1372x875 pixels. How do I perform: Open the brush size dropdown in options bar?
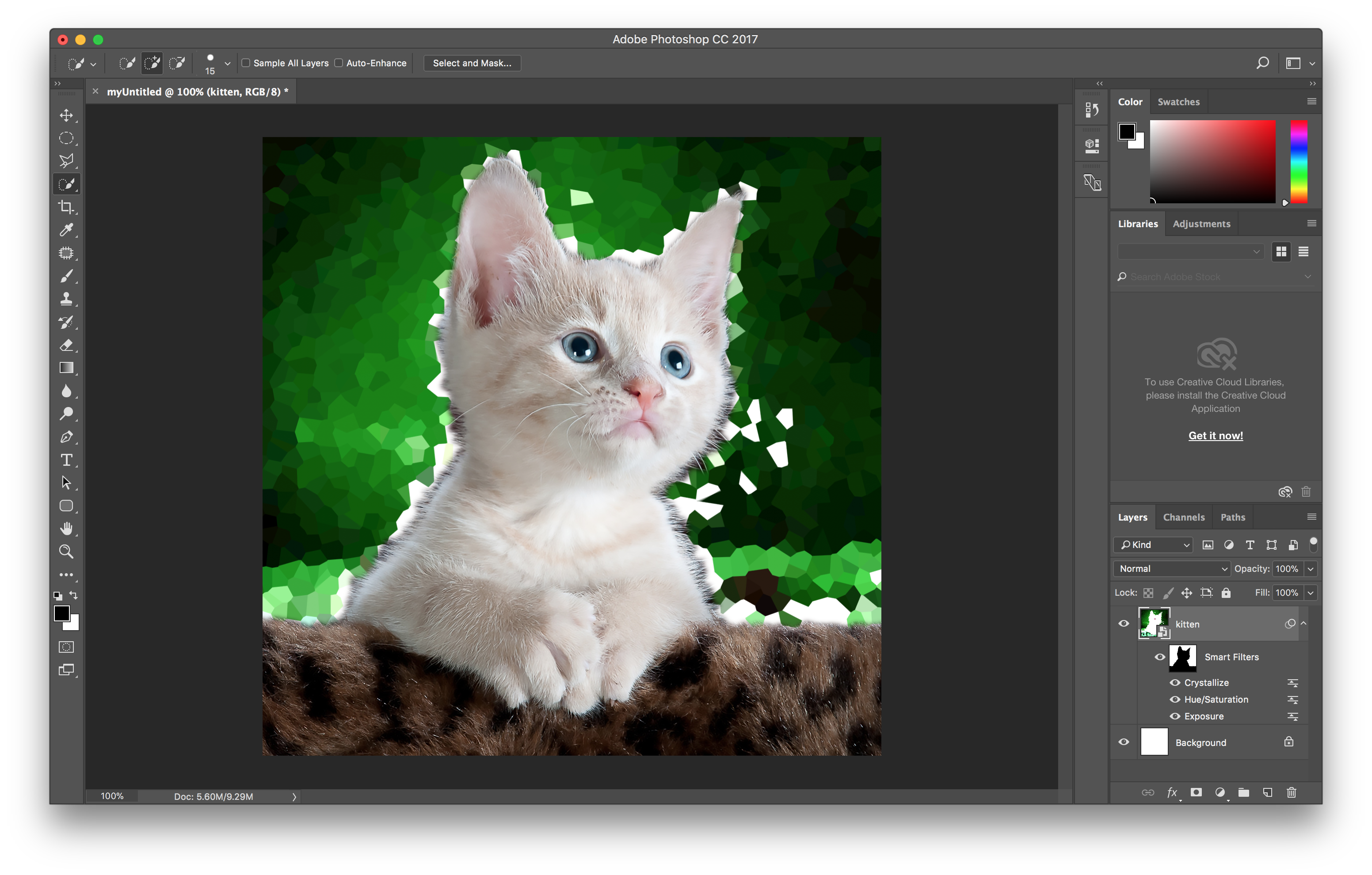coord(227,63)
